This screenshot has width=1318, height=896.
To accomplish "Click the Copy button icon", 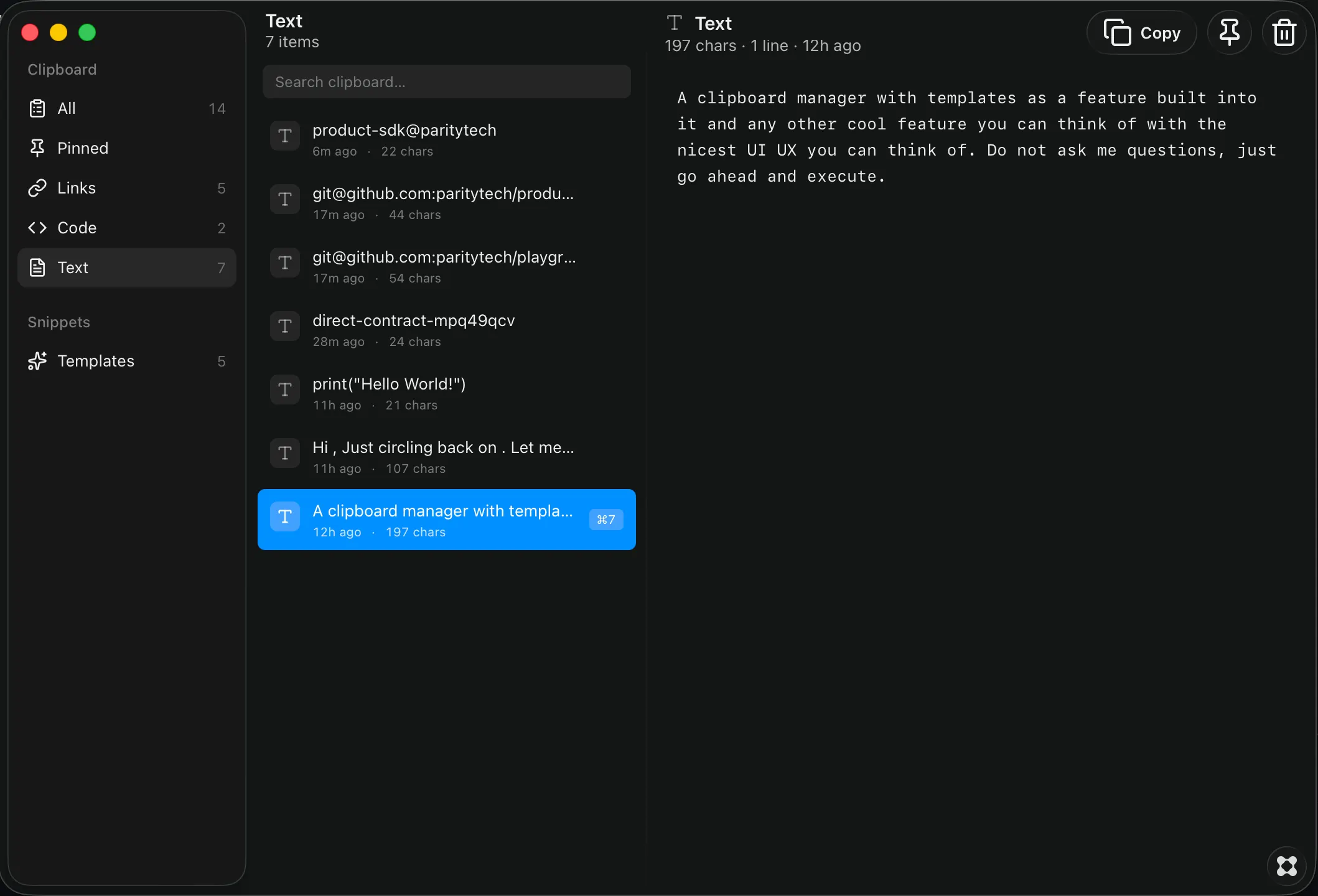I will (1117, 32).
